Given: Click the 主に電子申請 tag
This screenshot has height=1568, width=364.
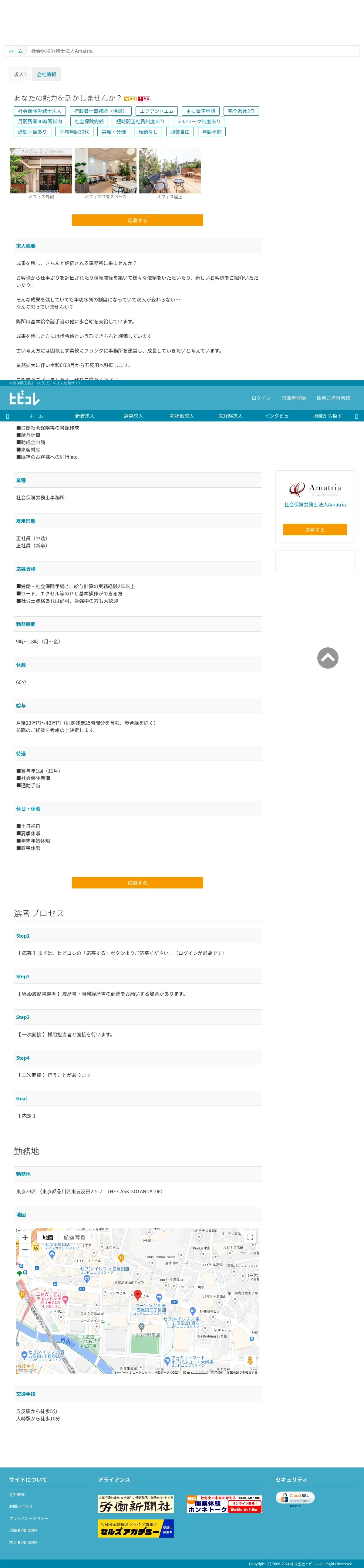Looking at the screenshot, I should (201, 111).
